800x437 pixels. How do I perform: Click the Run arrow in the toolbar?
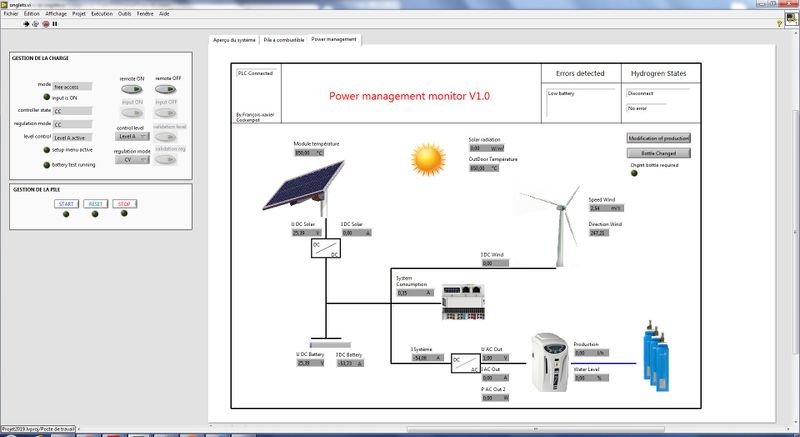pyautogui.click(x=27, y=23)
